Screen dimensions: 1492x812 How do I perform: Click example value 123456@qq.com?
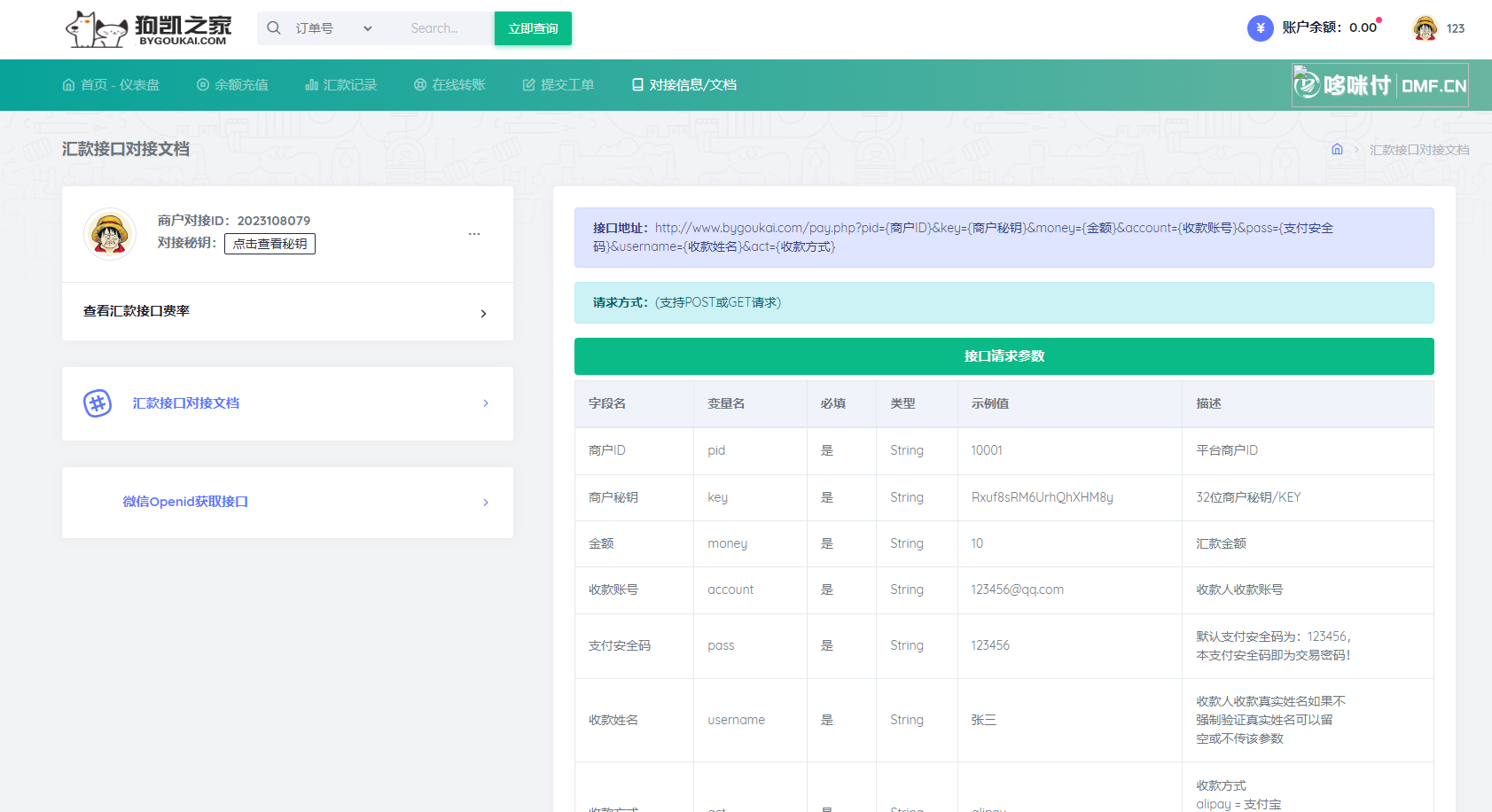(x=1018, y=589)
